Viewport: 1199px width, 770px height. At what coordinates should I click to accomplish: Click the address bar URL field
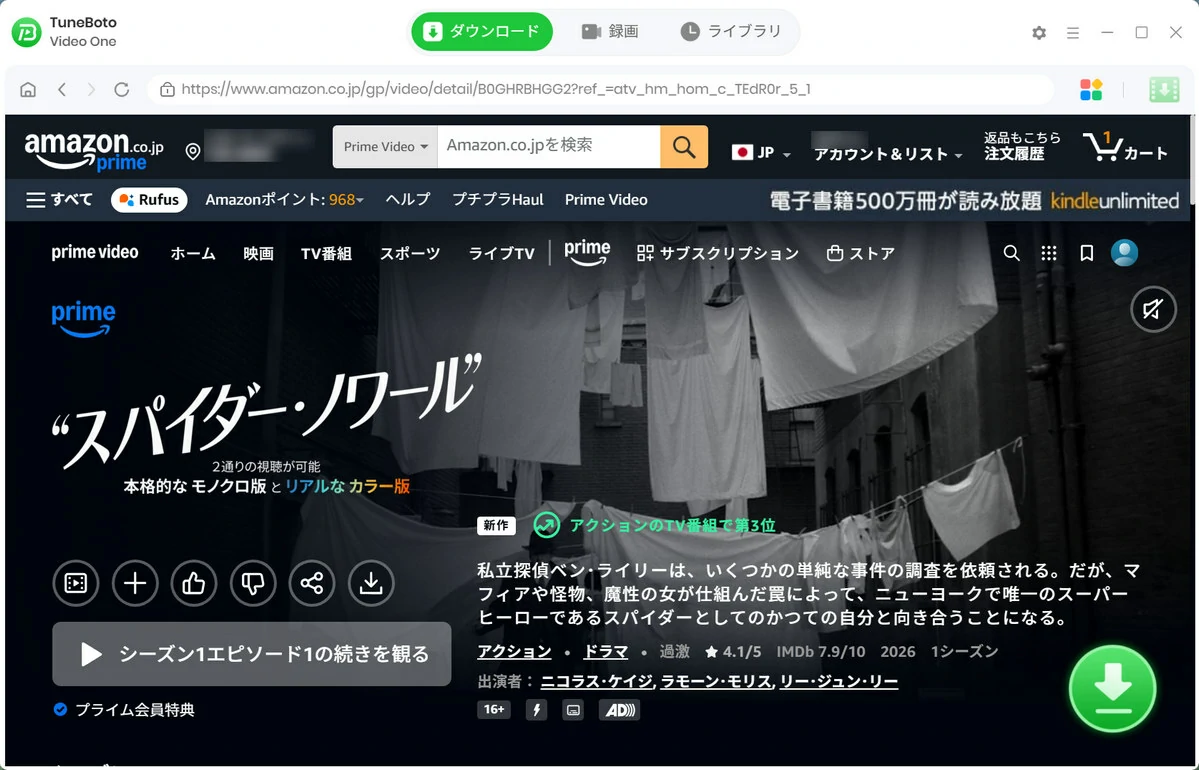coord(600,89)
